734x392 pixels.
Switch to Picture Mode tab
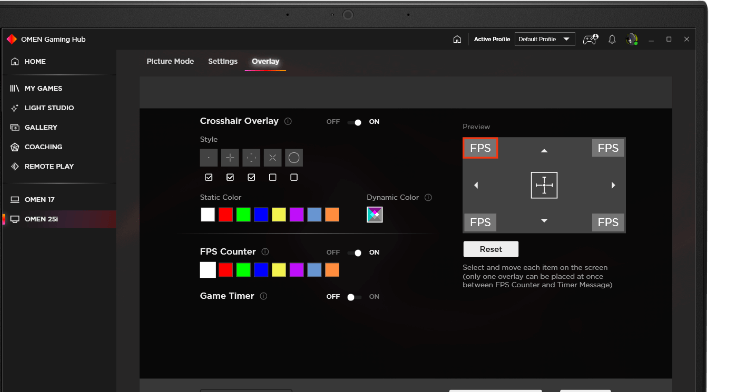pos(170,61)
